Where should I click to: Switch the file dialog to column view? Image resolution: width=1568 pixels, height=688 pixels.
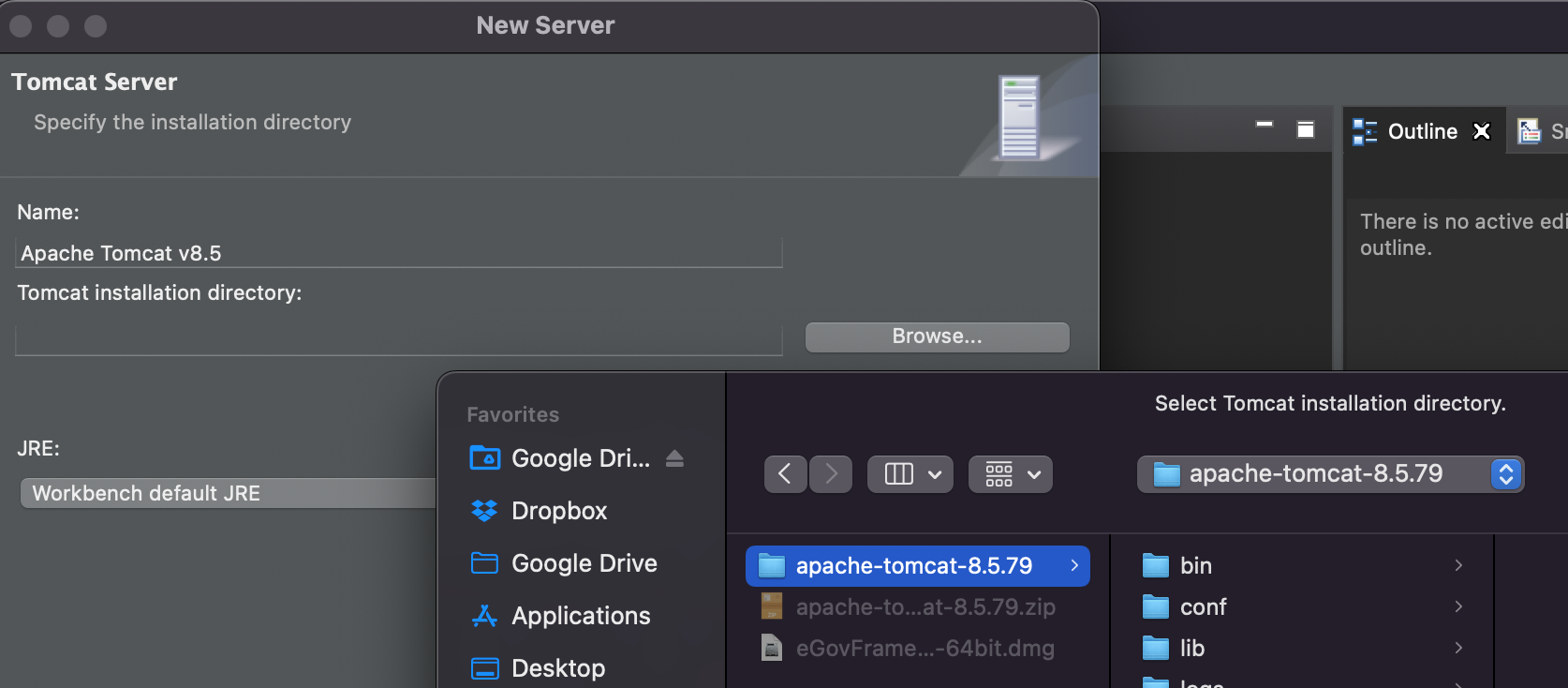[x=898, y=474]
